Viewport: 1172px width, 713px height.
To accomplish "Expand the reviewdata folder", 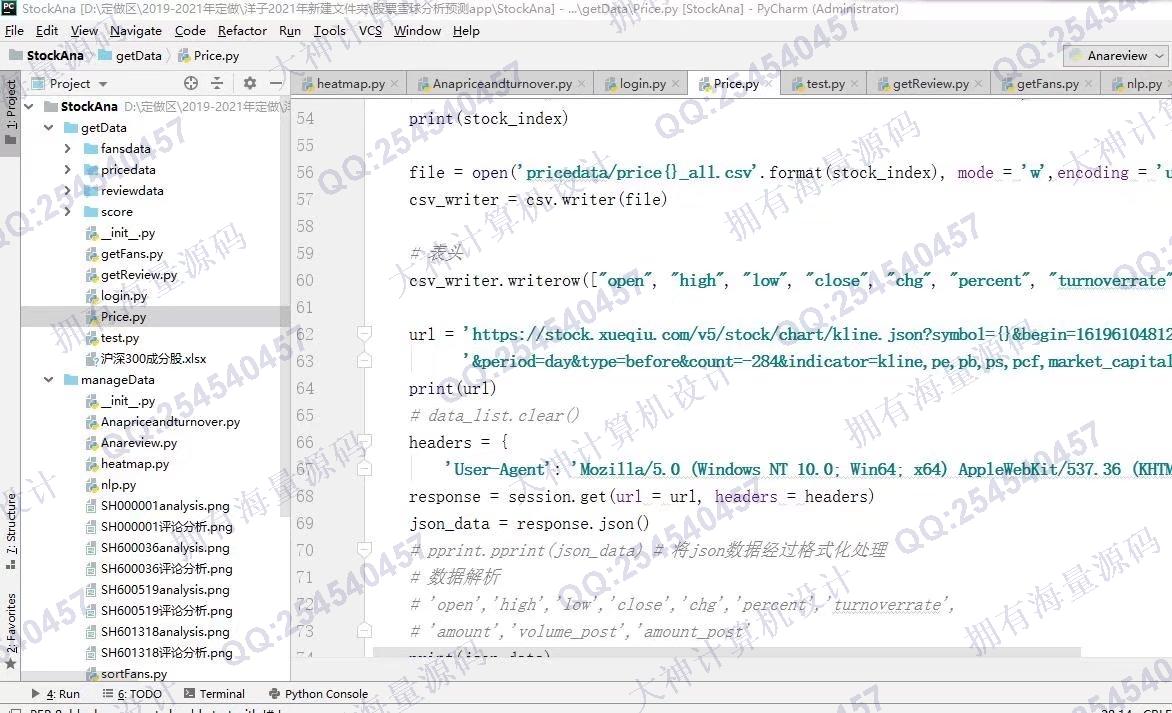I will coord(68,191).
